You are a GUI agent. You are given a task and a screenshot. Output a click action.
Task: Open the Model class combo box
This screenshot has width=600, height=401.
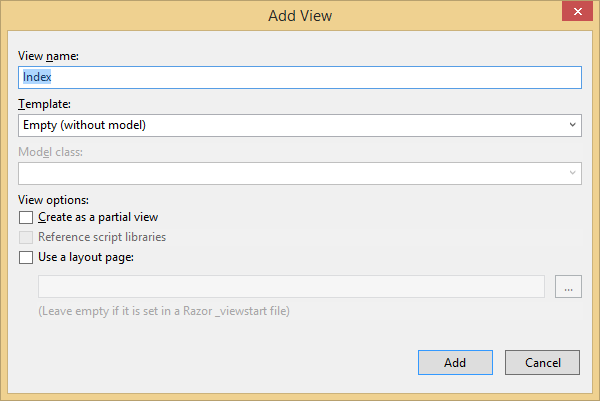(300, 173)
